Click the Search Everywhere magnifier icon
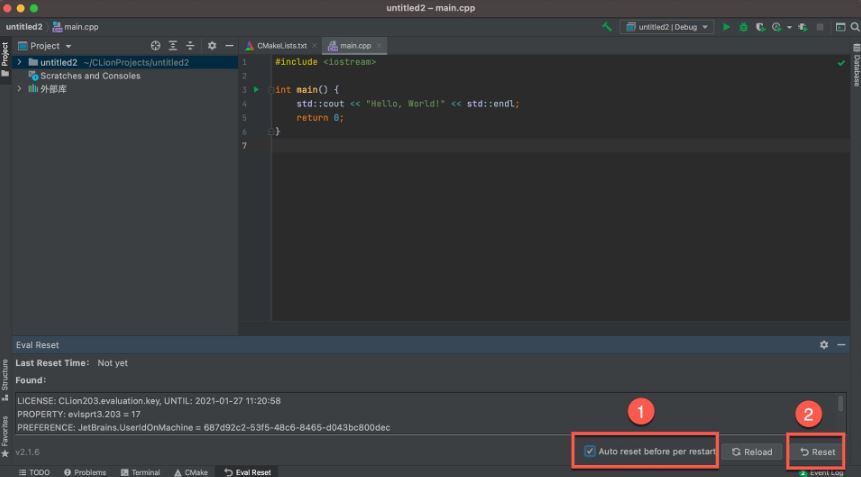The image size is (861, 477). pyautogui.click(x=855, y=27)
